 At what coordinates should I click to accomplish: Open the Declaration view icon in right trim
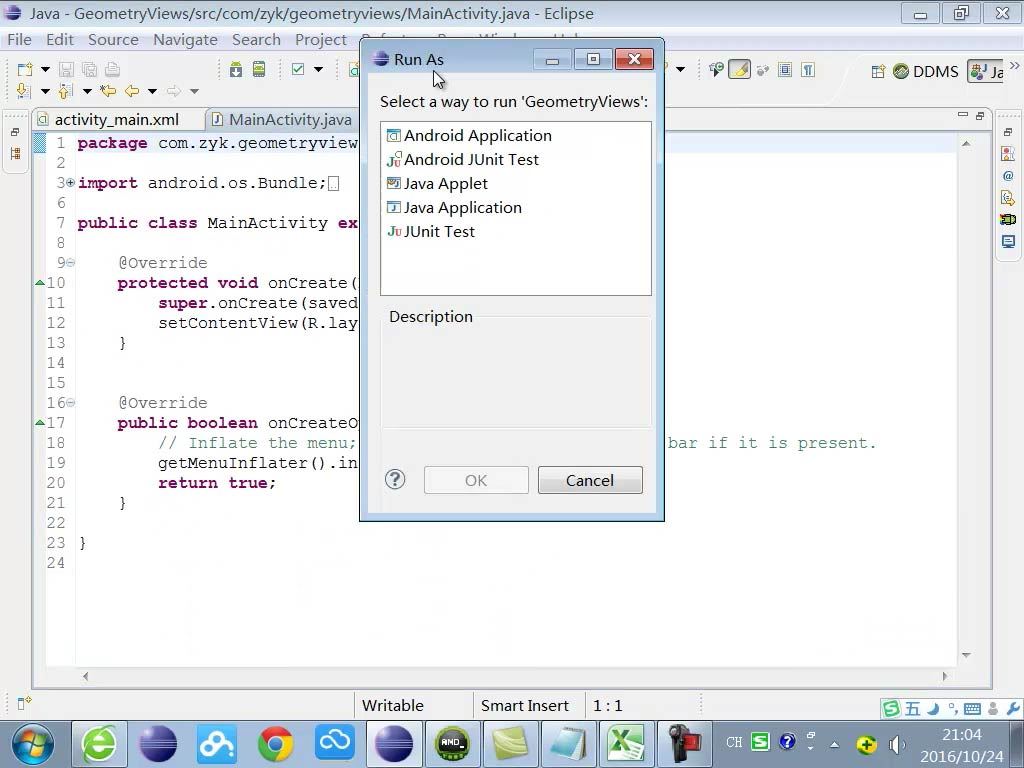(1008, 197)
